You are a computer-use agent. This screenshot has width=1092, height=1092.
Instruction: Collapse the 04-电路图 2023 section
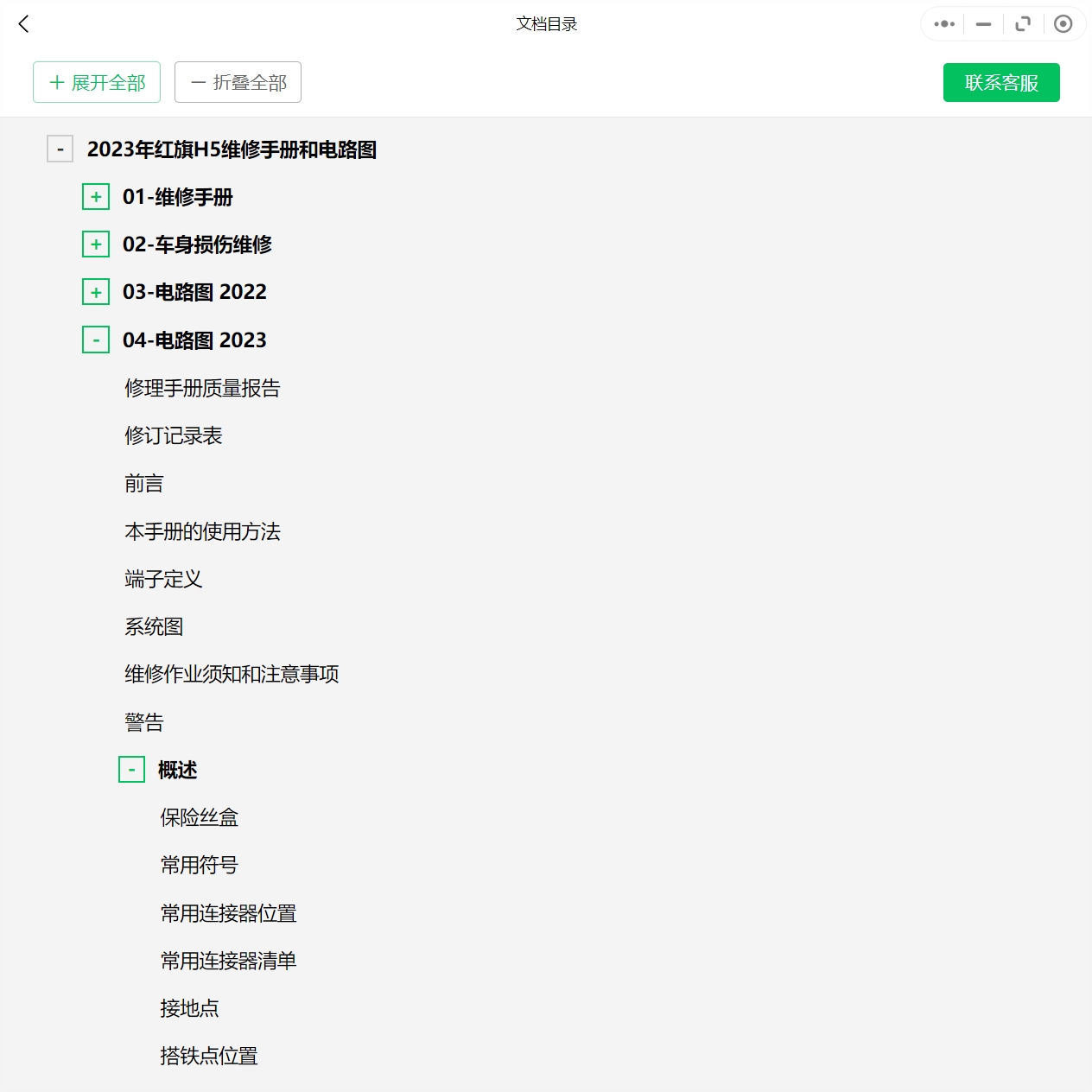[96, 340]
